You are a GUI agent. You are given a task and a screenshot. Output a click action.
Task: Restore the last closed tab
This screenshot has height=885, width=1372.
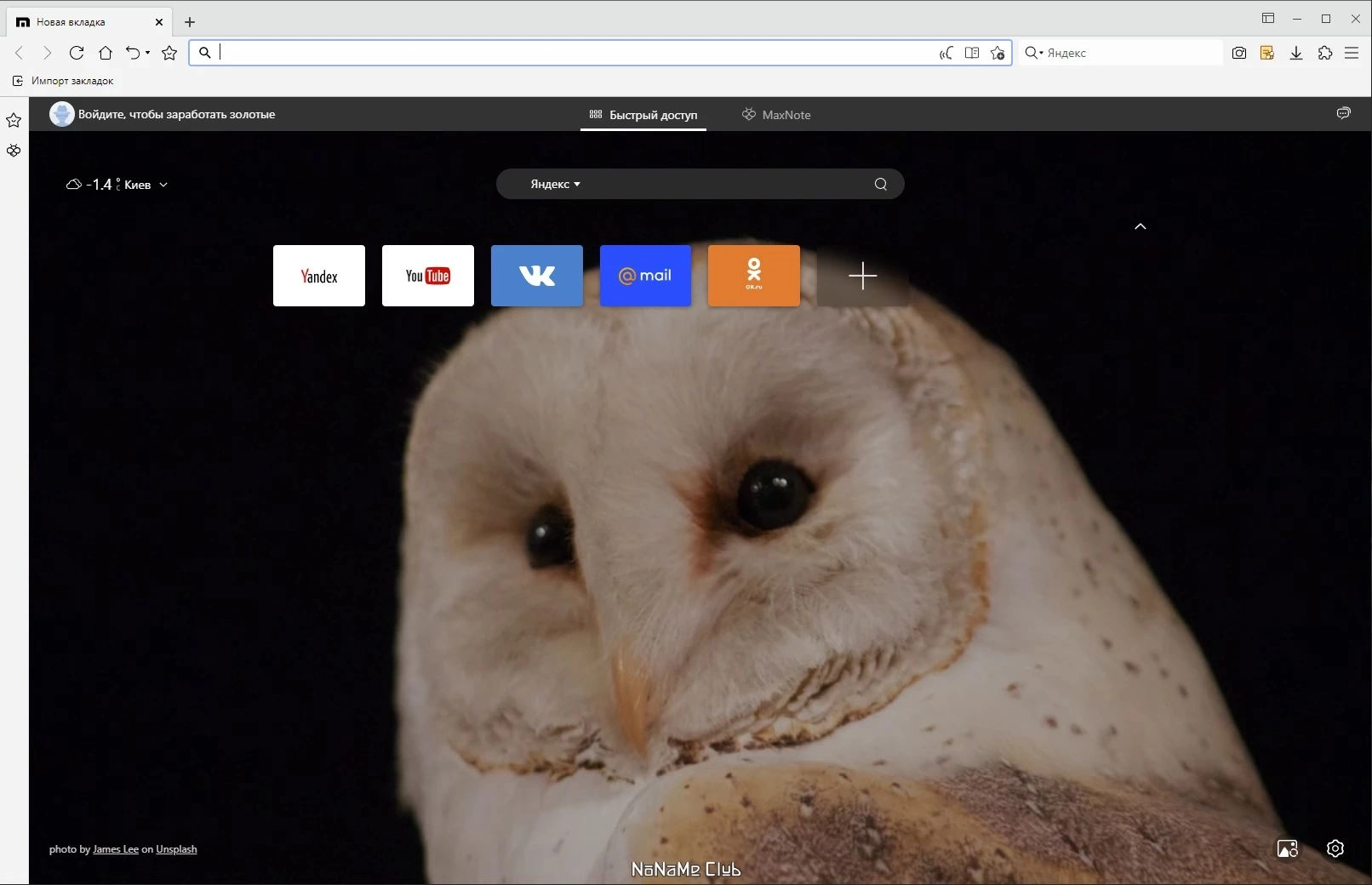[133, 53]
